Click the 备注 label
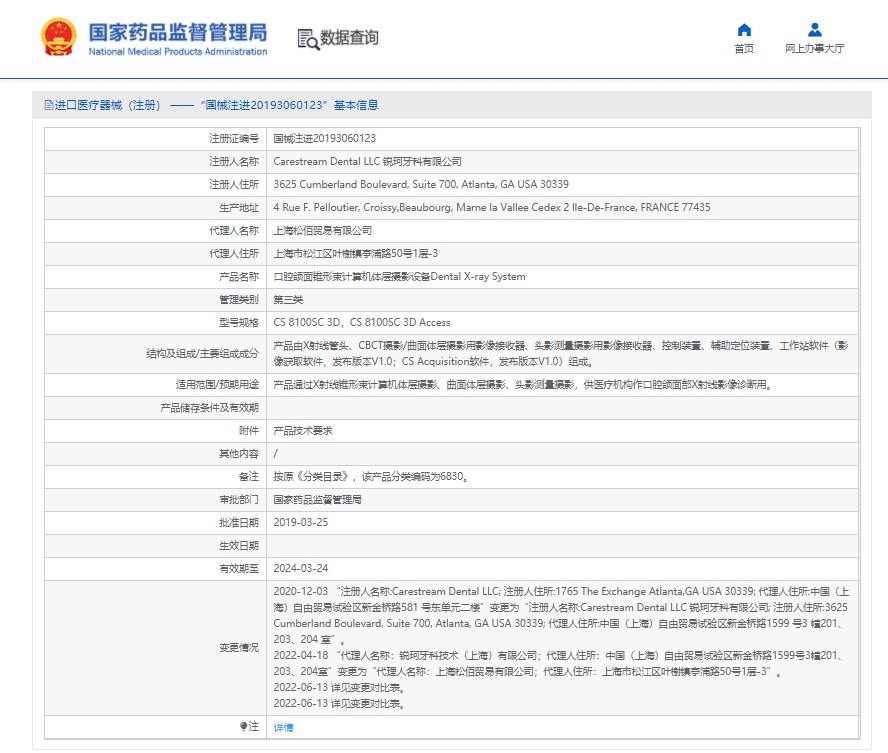The image size is (888, 753). coord(249,477)
